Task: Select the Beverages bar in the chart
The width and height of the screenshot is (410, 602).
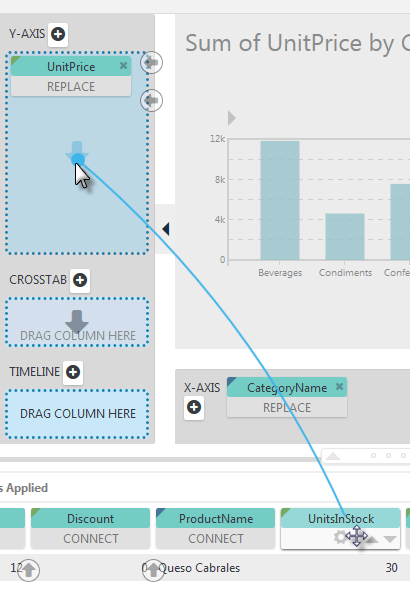Action: (x=280, y=200)
